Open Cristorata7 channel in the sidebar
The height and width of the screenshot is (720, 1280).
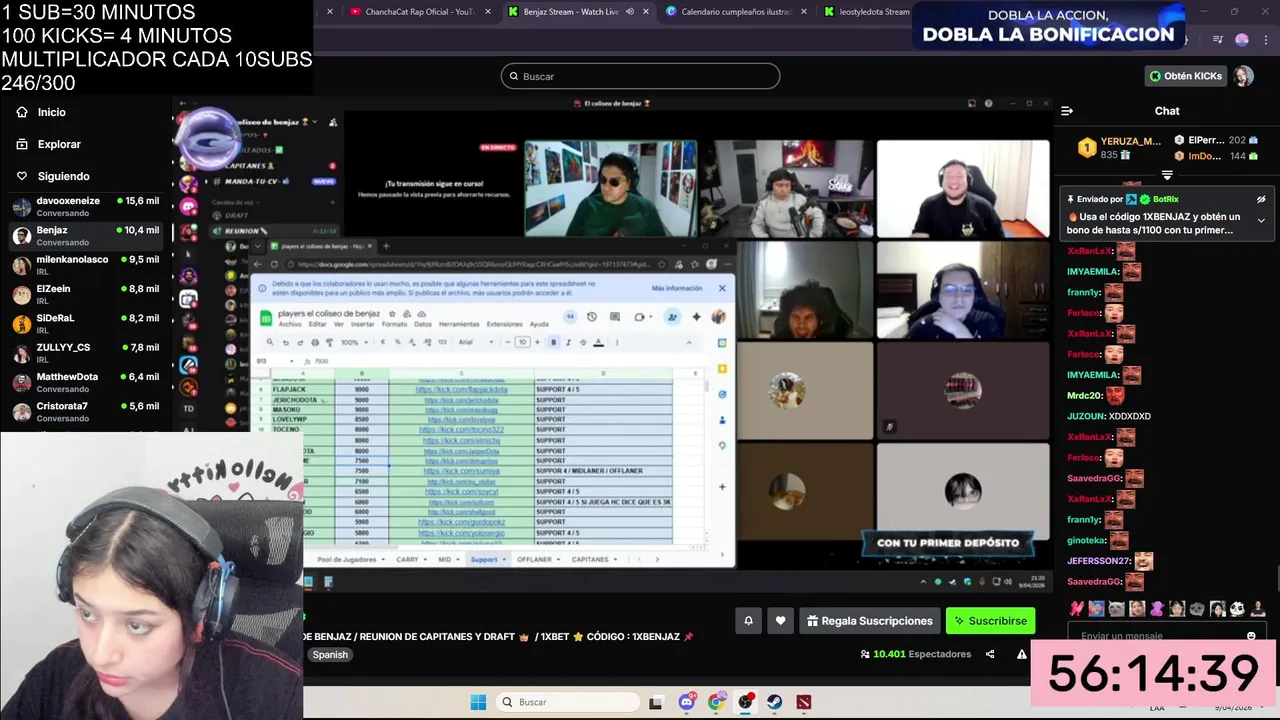[x=86, y=411]
